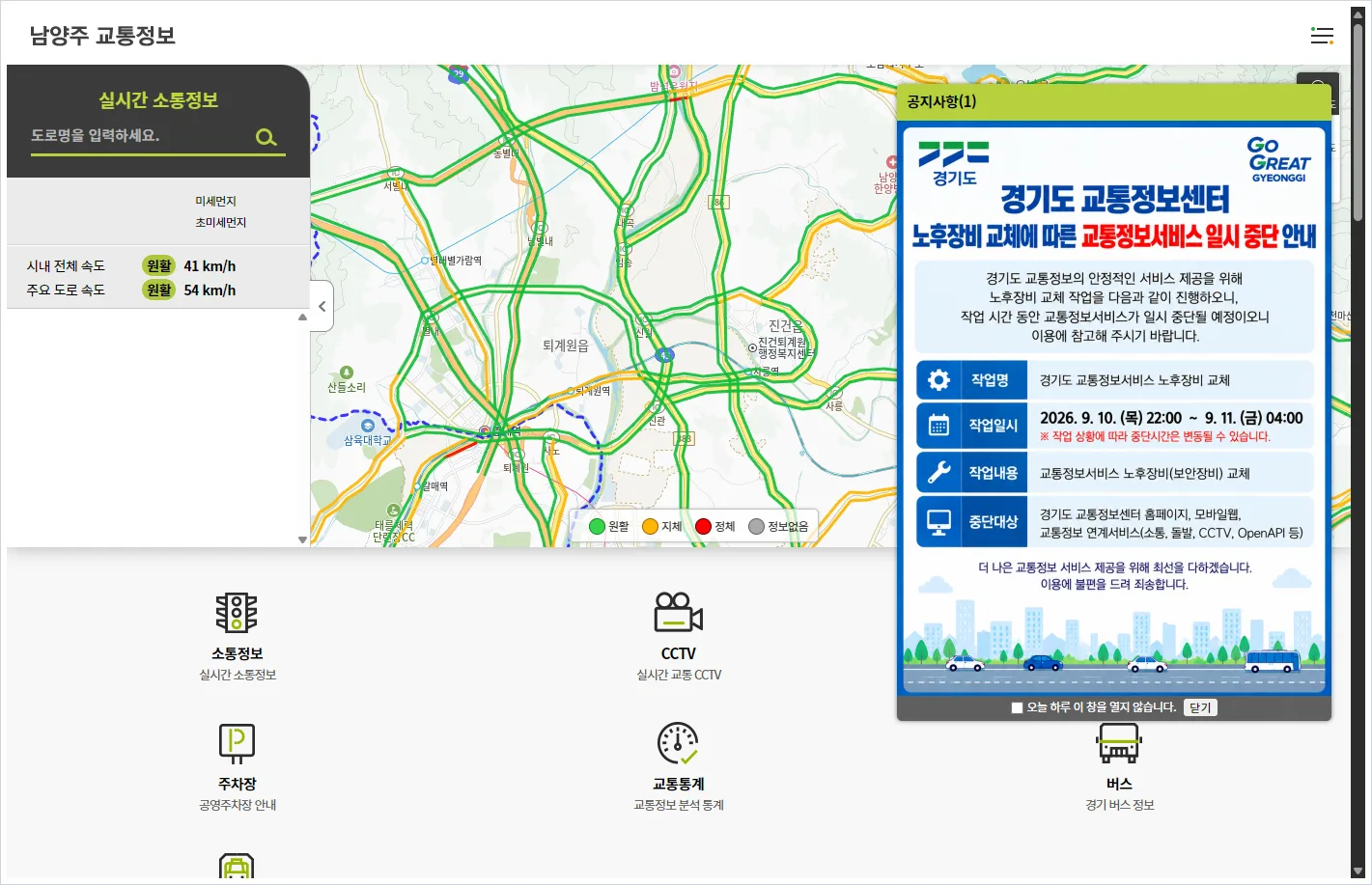Viewport: 1372px width, 885px height.
Task: Open the 버스 bus icon
Action: pos(1119,743)
